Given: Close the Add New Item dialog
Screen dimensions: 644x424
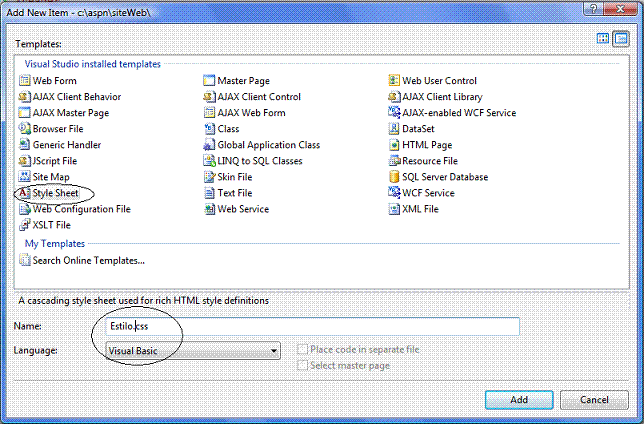Looking at the screenshot, I should point(621,8).
